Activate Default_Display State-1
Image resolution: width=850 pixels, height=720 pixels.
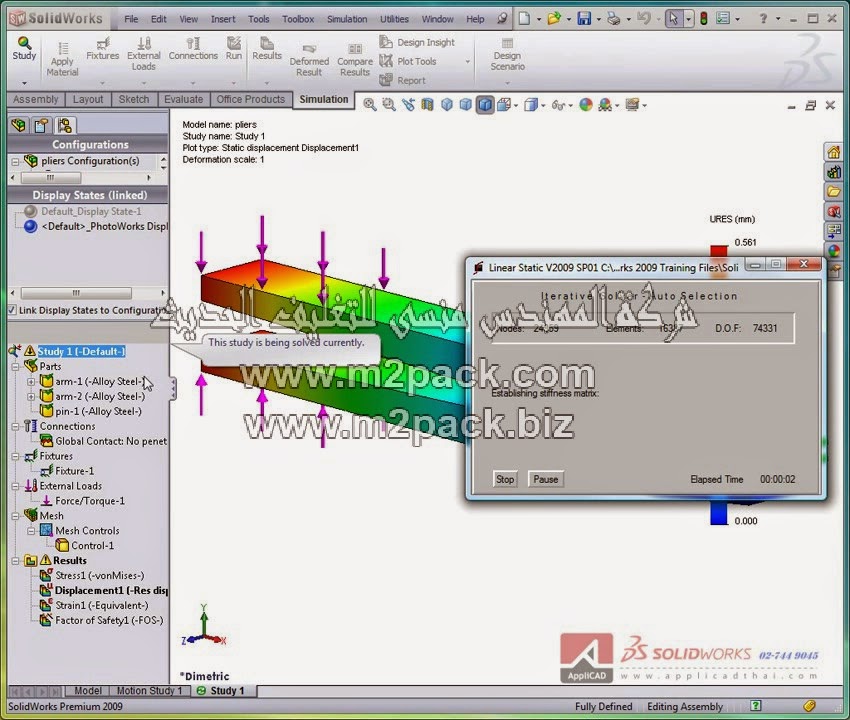(x=91, y=211)
